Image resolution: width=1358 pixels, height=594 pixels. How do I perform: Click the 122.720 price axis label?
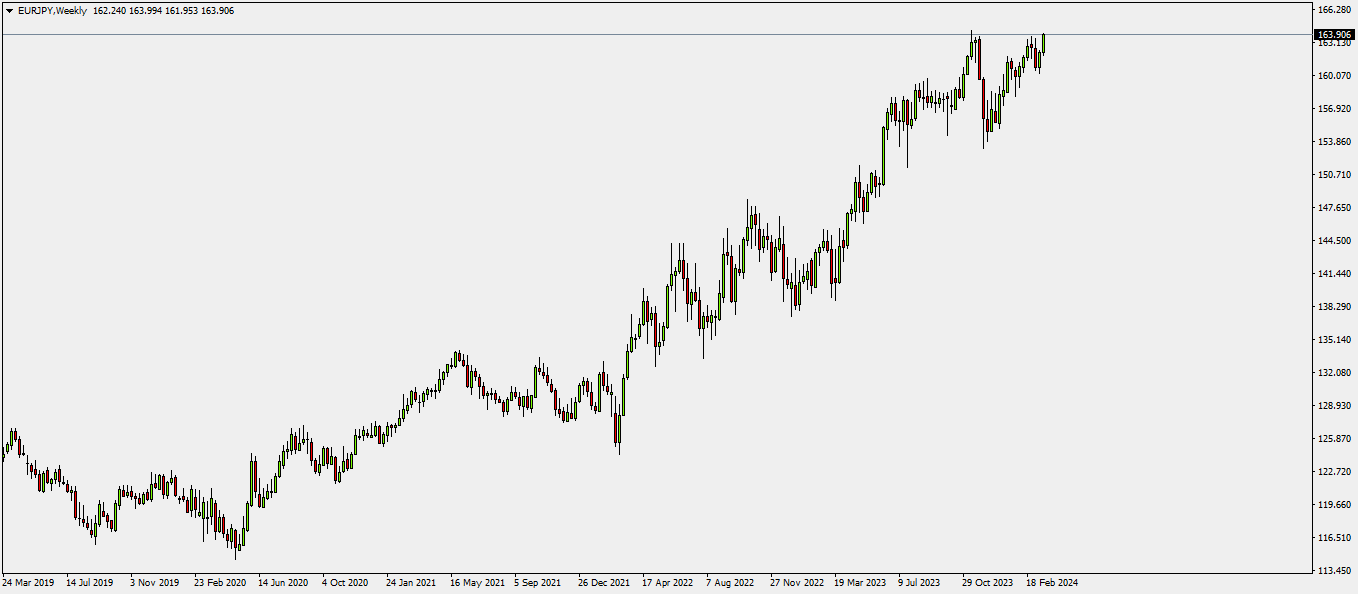click(1335, 472)
